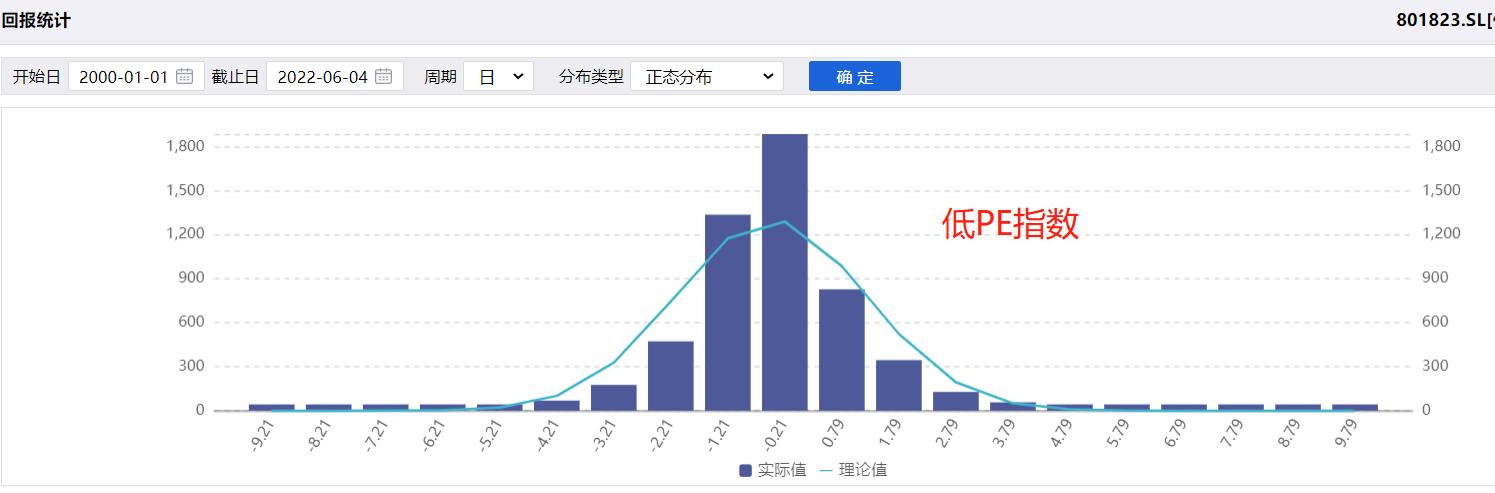Image resolution: width=1495 pixels, height=493 pixels.
Task: Click the 开始日 label
Action: (36, 77)
